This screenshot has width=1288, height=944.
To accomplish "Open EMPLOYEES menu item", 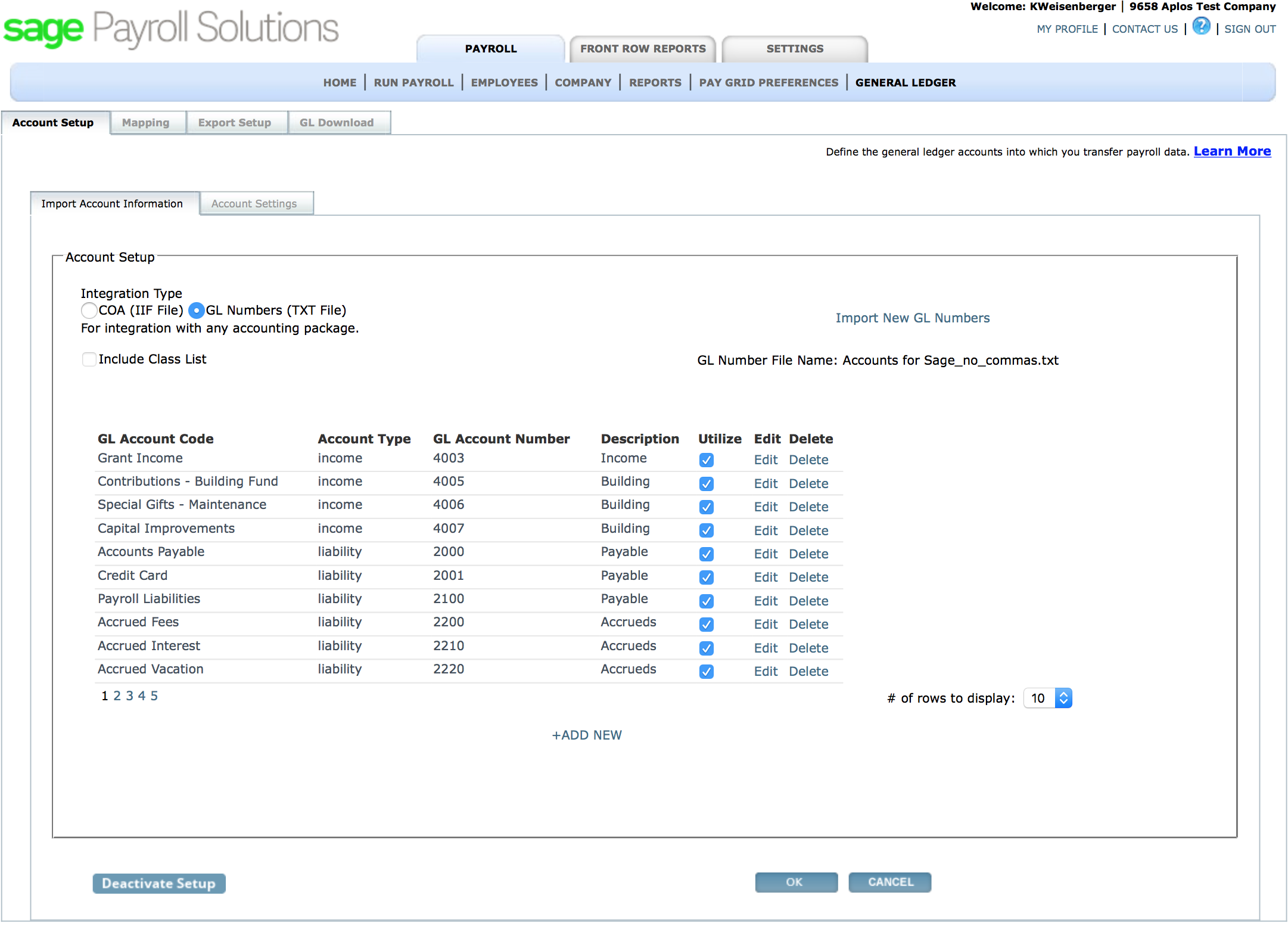I will point(504,83).
